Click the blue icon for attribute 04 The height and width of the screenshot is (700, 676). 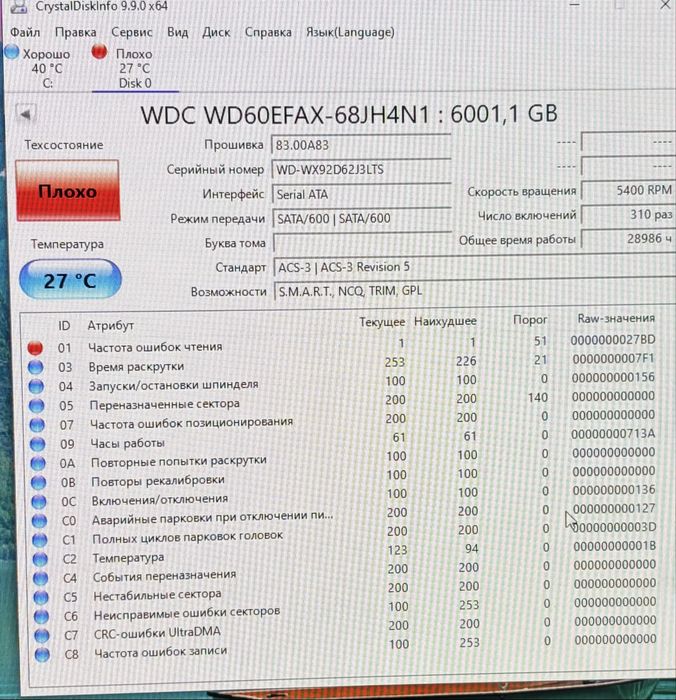click(x=36, y=386)
